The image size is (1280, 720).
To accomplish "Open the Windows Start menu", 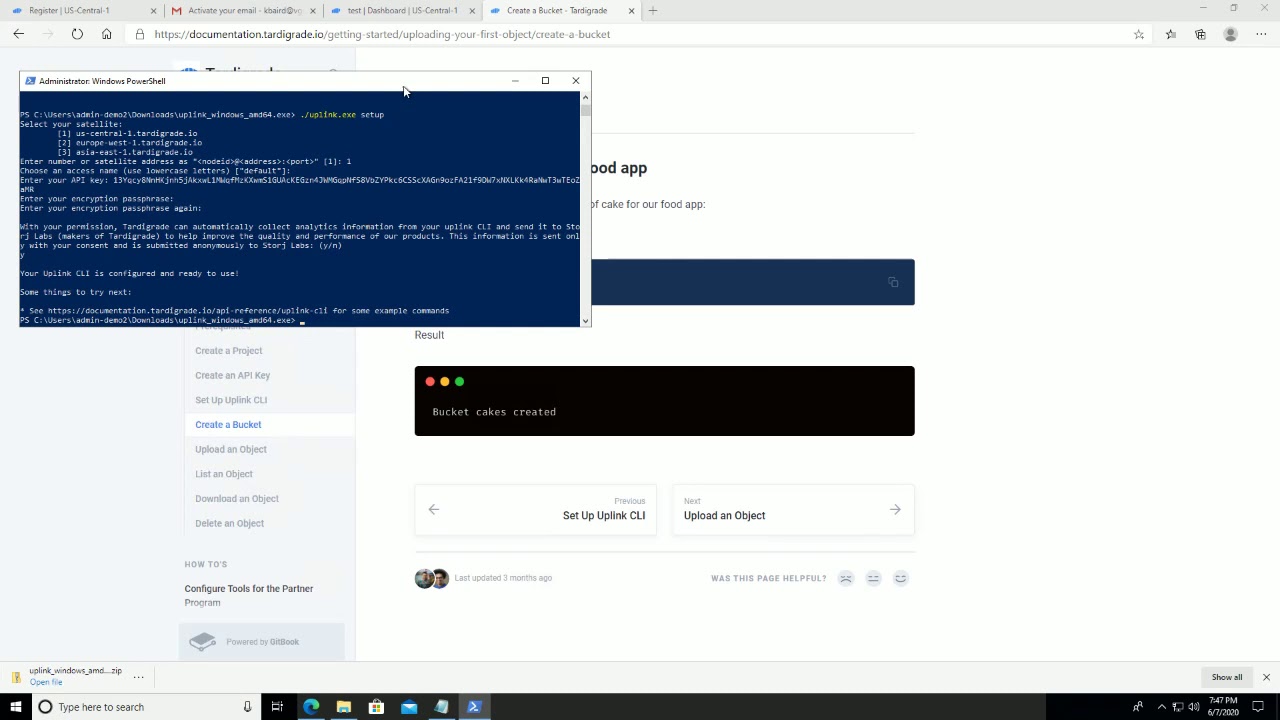I will coord(15,707).
